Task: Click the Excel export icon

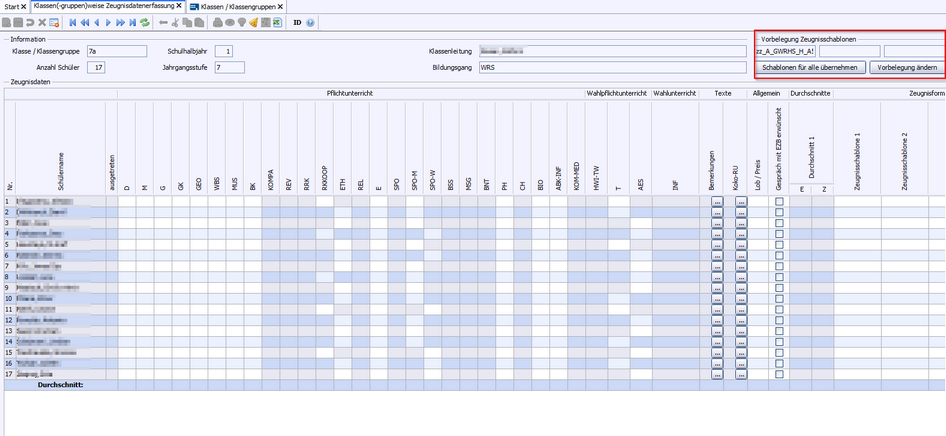Action: [x=277, y=21]
